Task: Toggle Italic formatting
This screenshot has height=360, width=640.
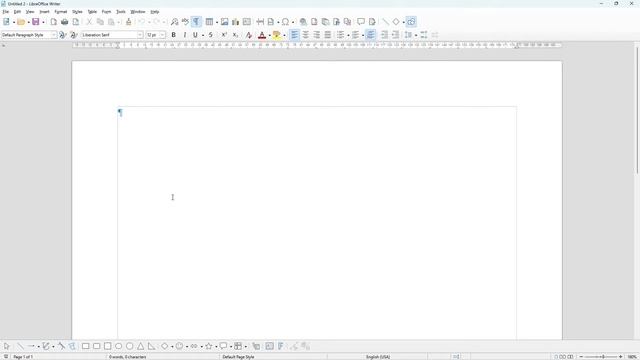Action: (x=184, y=35)
